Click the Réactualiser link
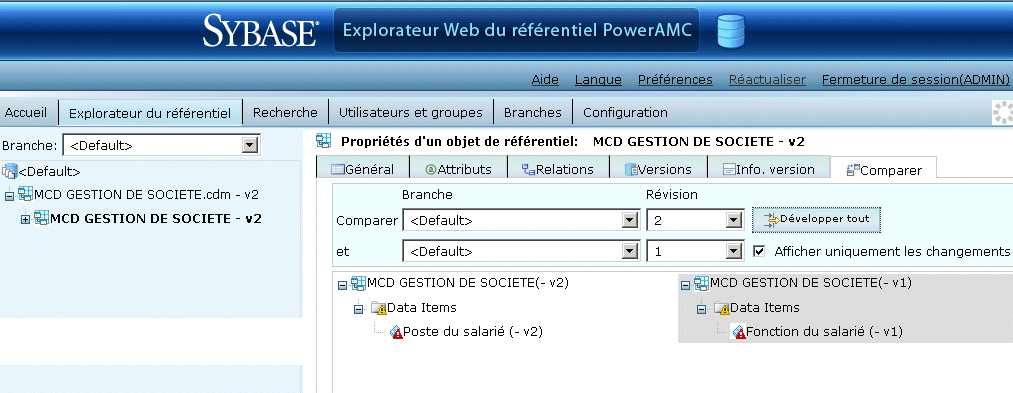The image size is (1013, 393). 768,80
